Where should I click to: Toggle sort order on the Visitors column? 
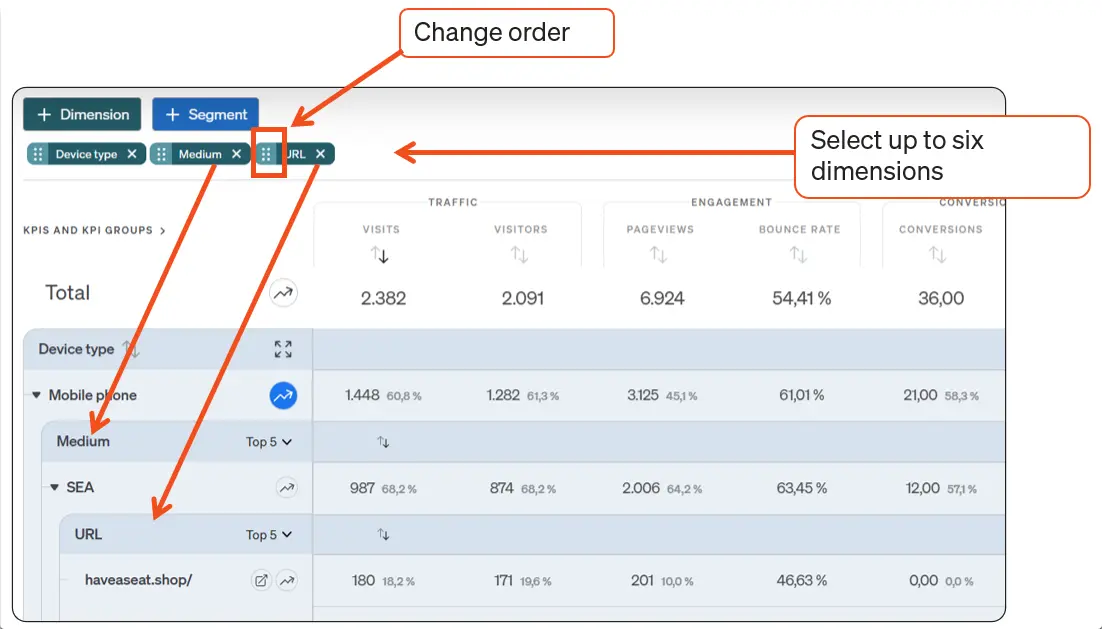pos(519,254)
